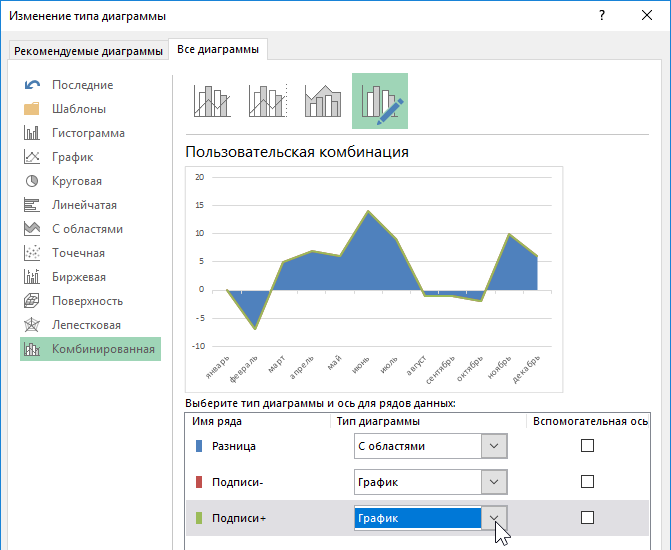This screenshot has width=671, height=550.
Task: Select column-line on secondary axis icon
Action: tap(267, 102)
